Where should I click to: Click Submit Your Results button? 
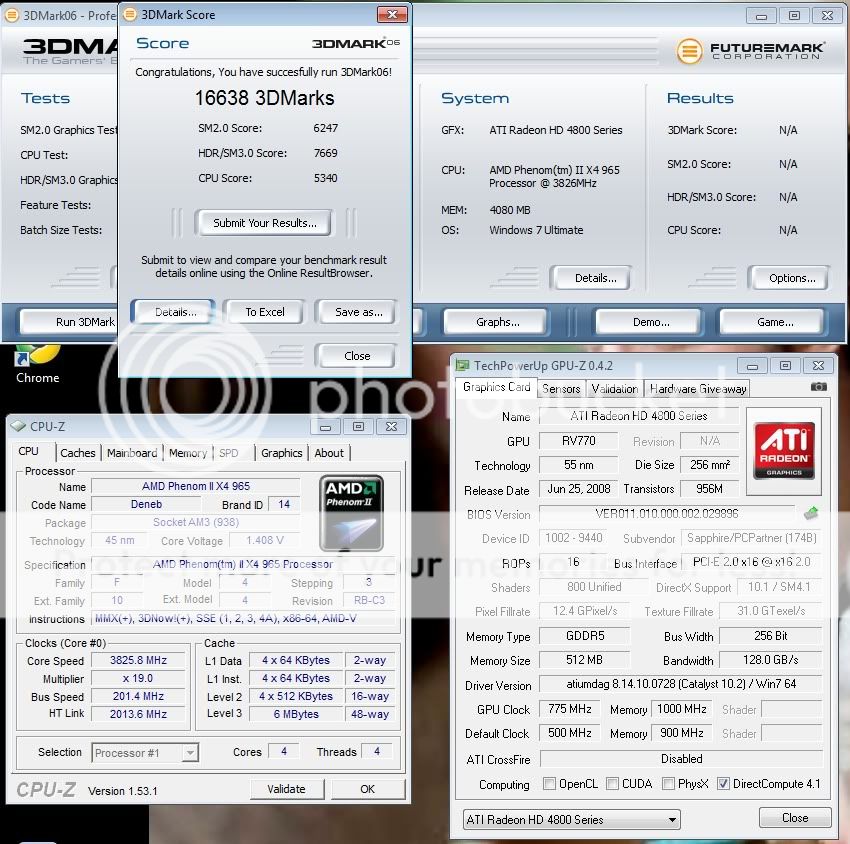click(265, 223)
